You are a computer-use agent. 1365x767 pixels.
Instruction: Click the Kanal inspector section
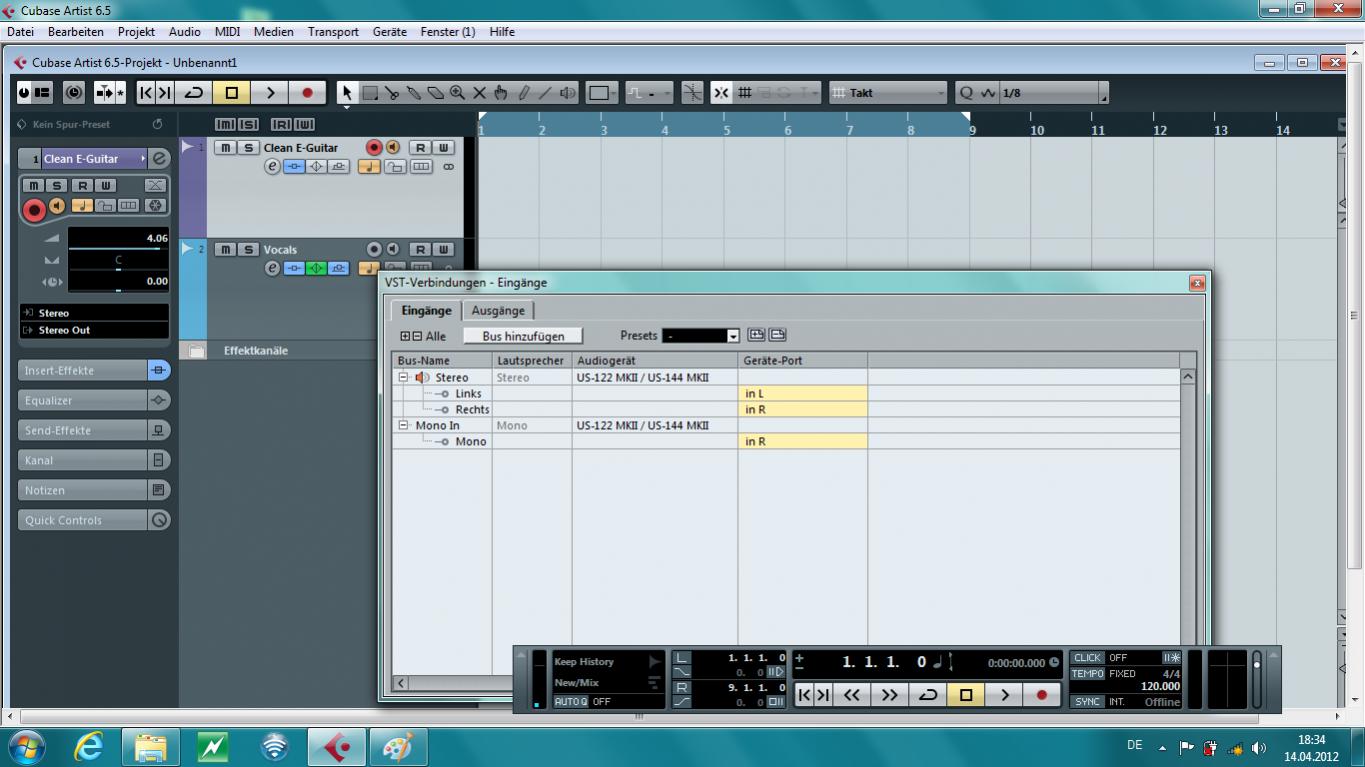tap(94, 460)
